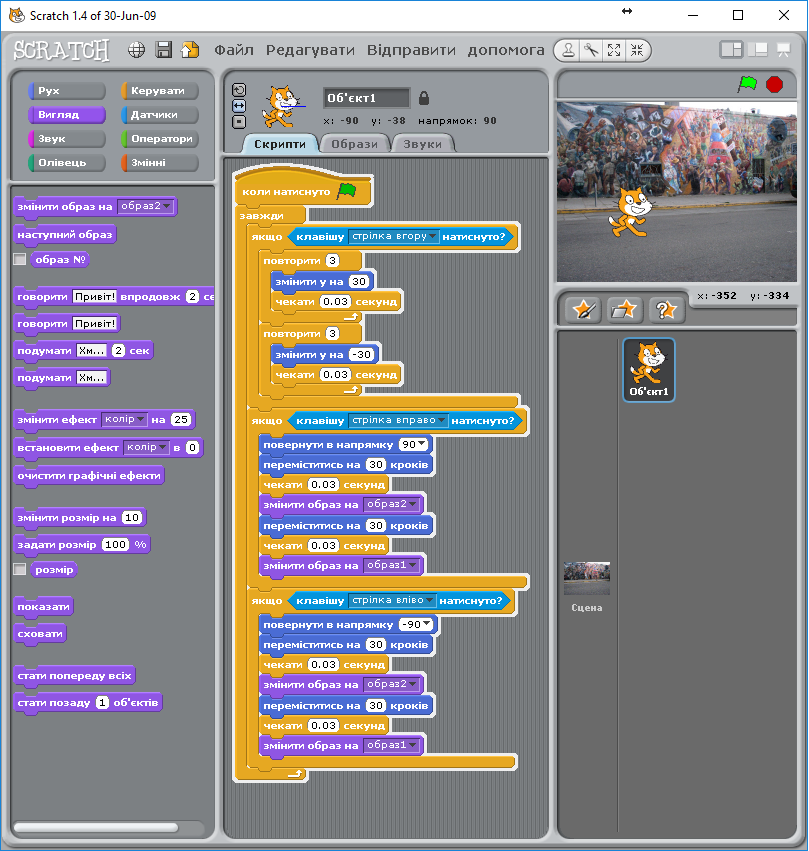
Task: Select the Shrink sprite tool
Action: coord(637,50)
